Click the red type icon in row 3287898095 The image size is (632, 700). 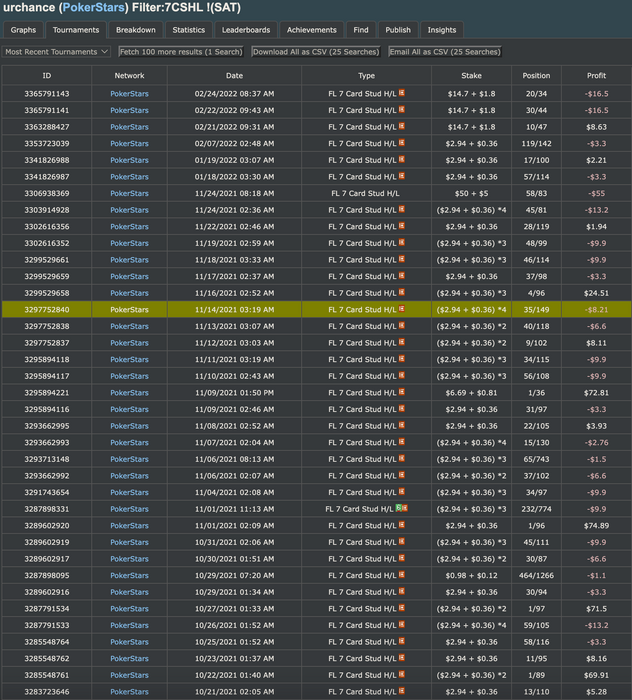[x=402, y=575]
